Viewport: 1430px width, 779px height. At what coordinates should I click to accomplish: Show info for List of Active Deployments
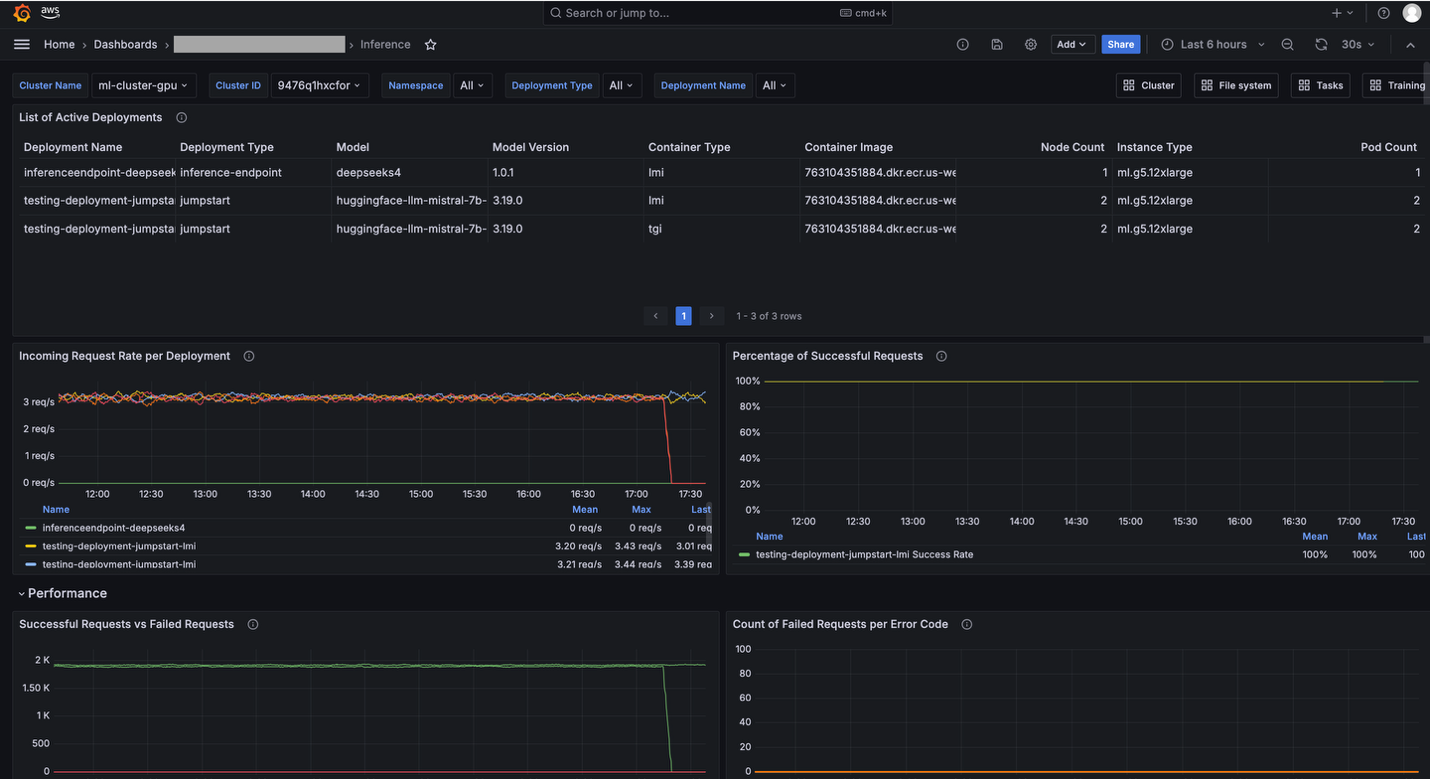tap(181, 118)
